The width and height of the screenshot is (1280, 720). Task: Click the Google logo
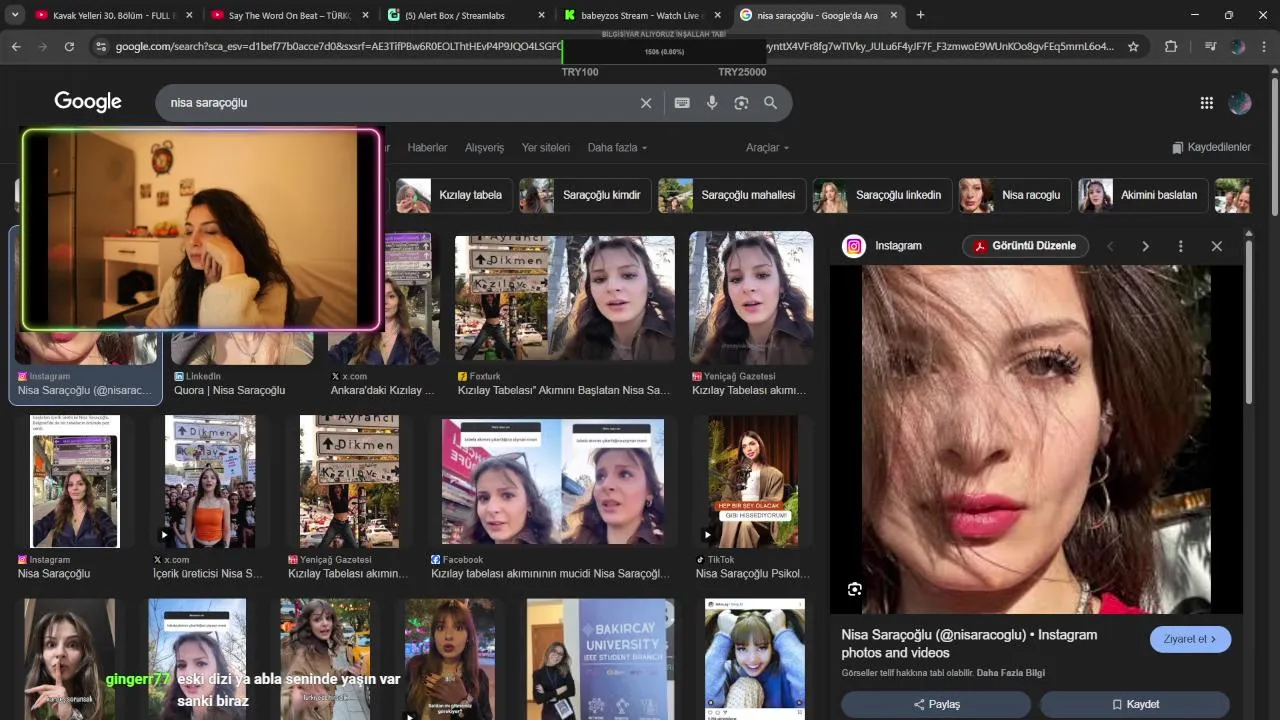click(x=88, y=102)
